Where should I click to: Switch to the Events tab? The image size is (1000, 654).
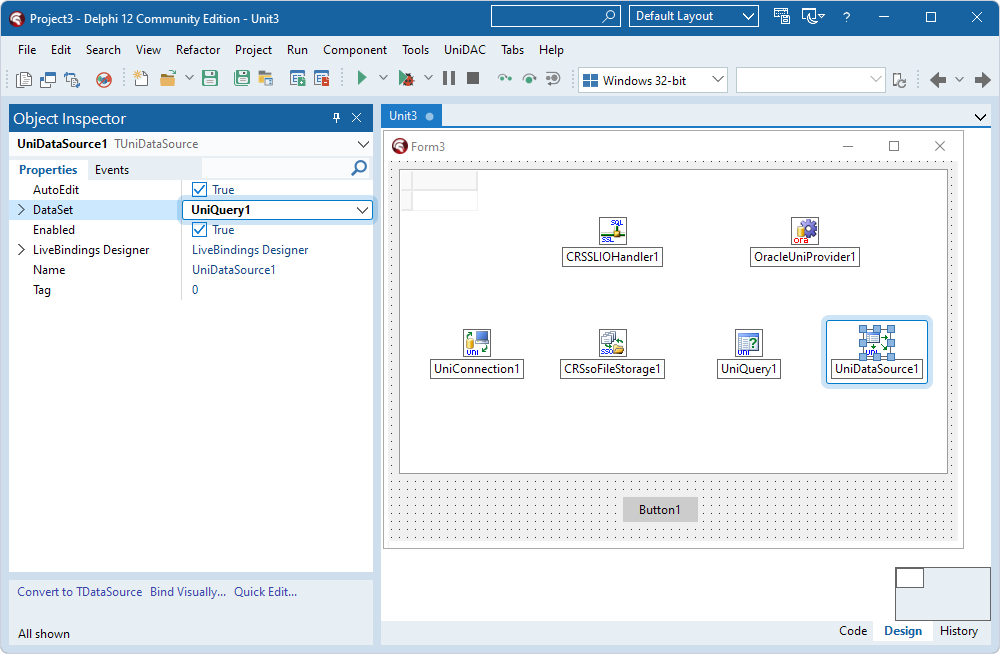[x=112, y=170]
